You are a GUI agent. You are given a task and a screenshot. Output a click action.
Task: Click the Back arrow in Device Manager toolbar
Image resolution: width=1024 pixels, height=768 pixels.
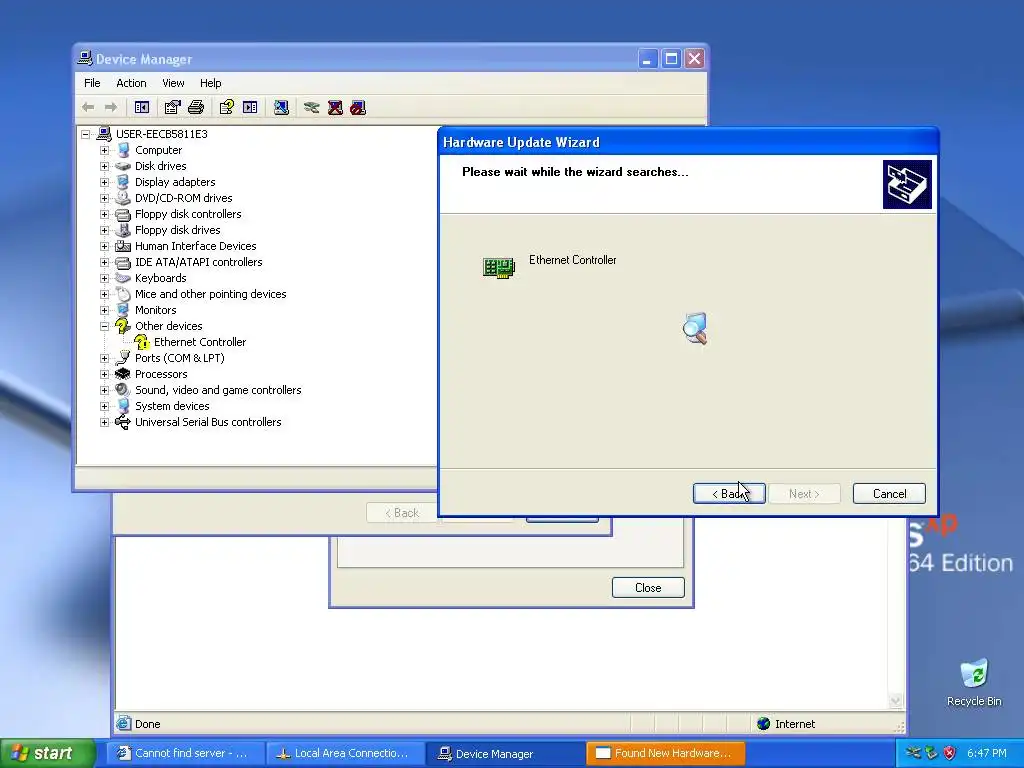(x=88, y=107)
